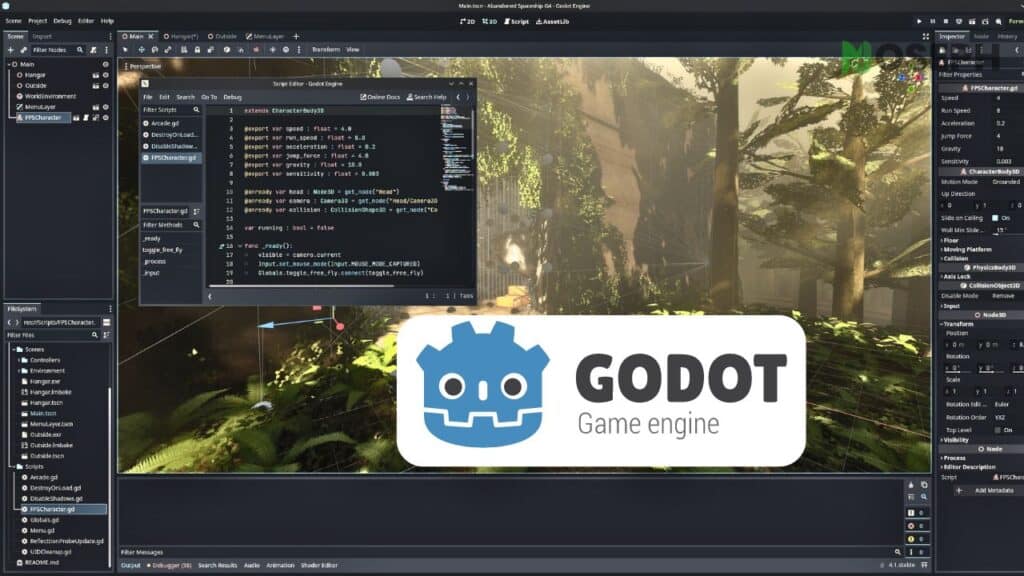Open the Go To menu in the Script Editor

point(209,97)
